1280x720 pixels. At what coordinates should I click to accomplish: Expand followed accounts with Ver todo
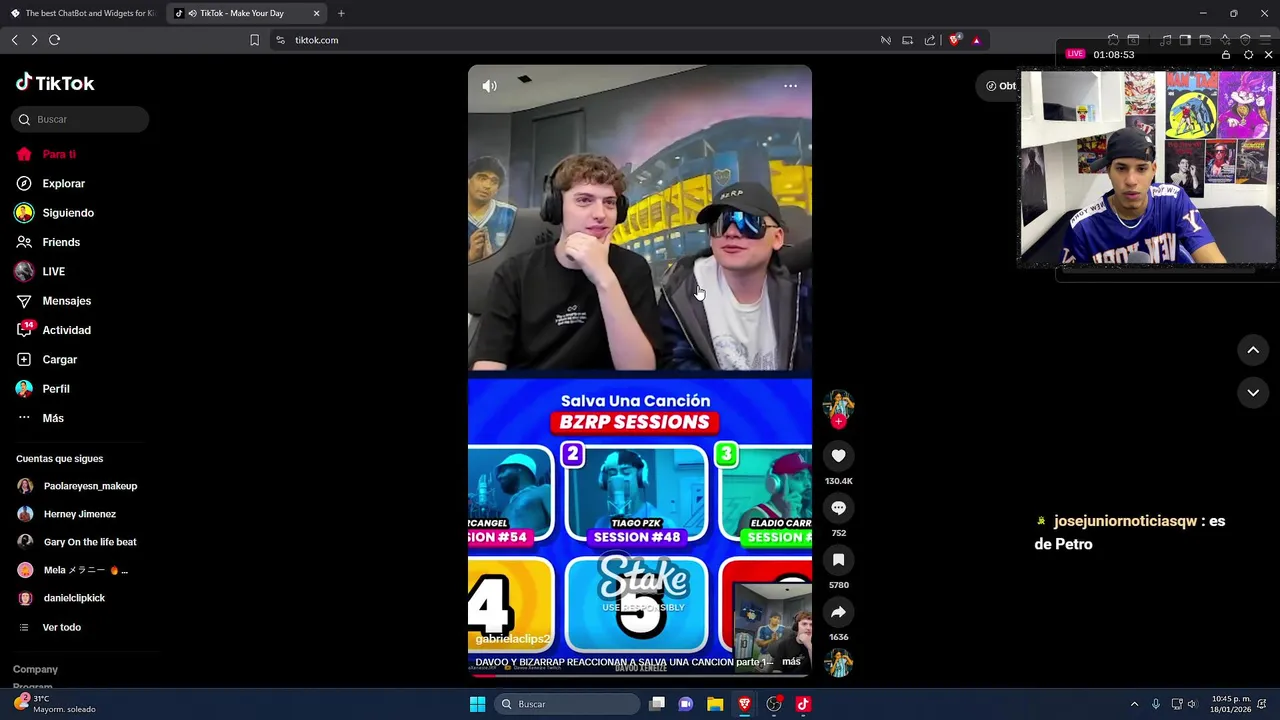pos(50,627)
